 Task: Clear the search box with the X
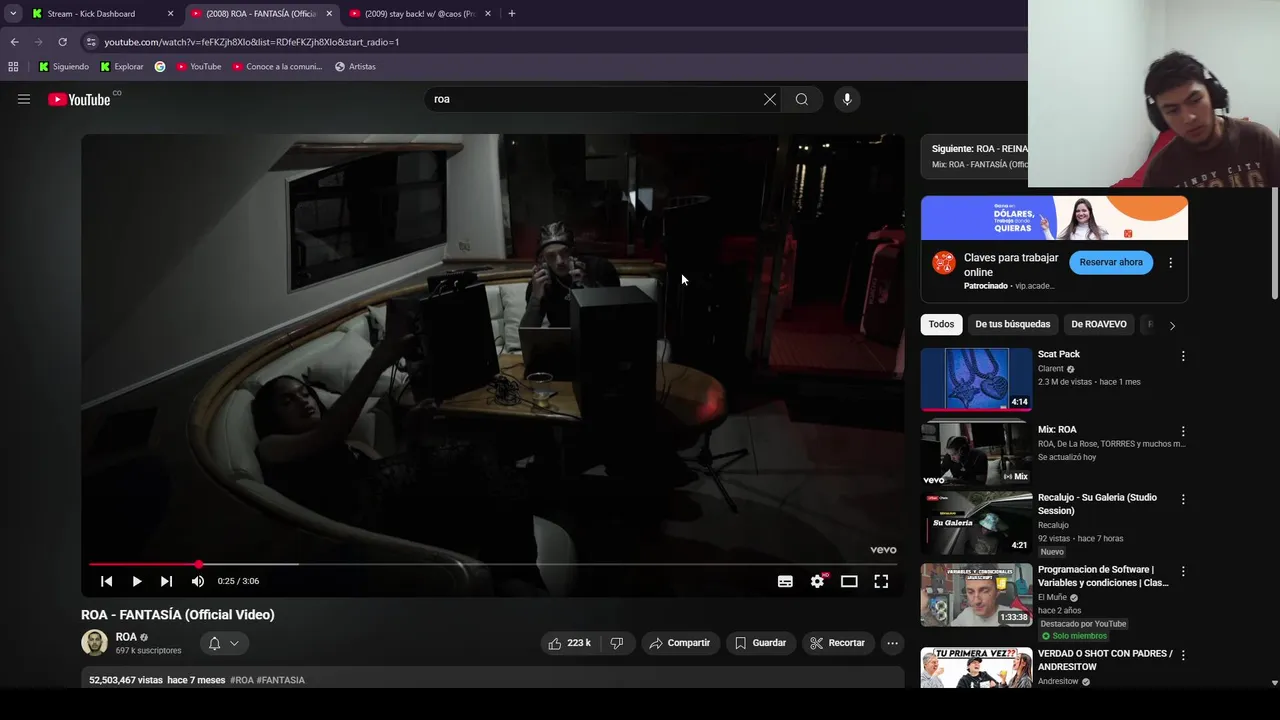[769, 99]
